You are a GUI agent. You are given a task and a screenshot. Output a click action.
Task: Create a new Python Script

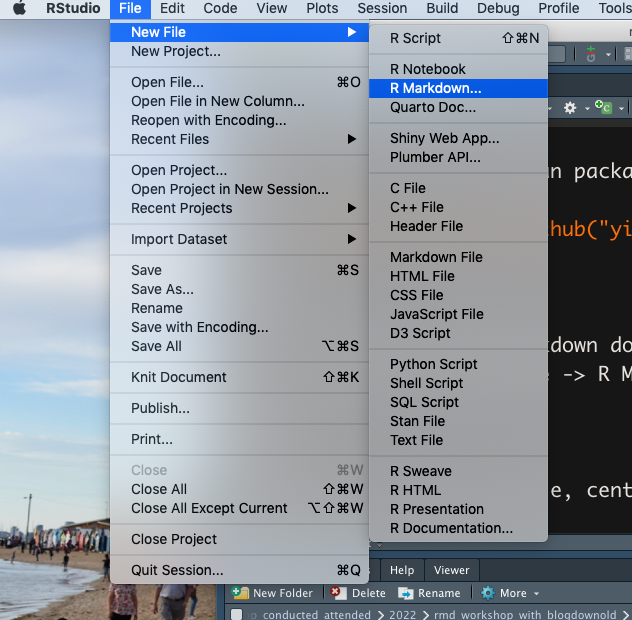pos(458,364)
